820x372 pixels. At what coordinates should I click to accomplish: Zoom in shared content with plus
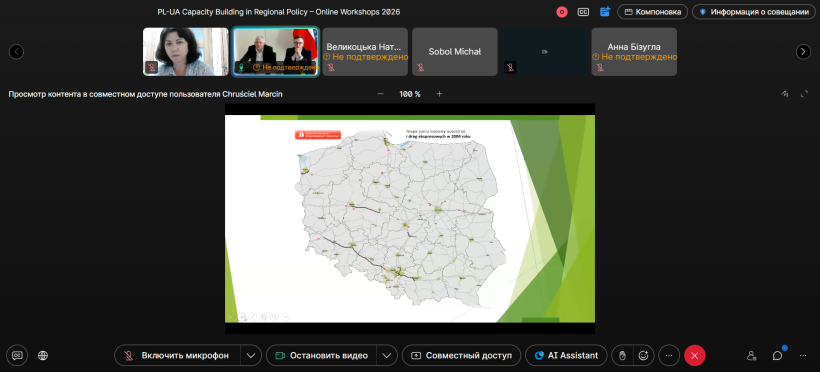click(439, 94)
